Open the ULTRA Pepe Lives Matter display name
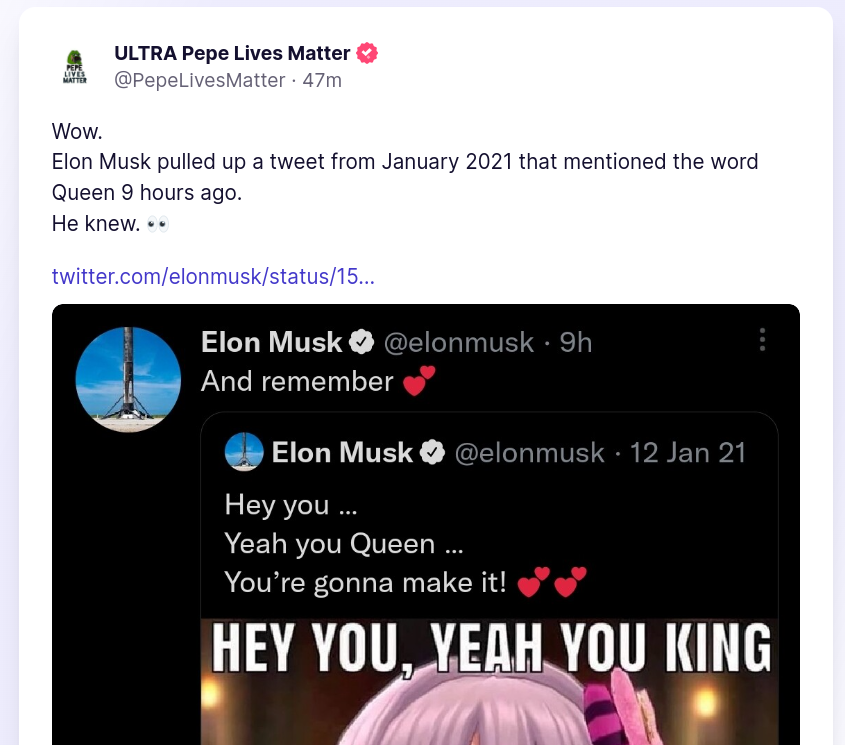Image resolution: width=845 pixels, height=745 pixels. (x=232, y=53)
